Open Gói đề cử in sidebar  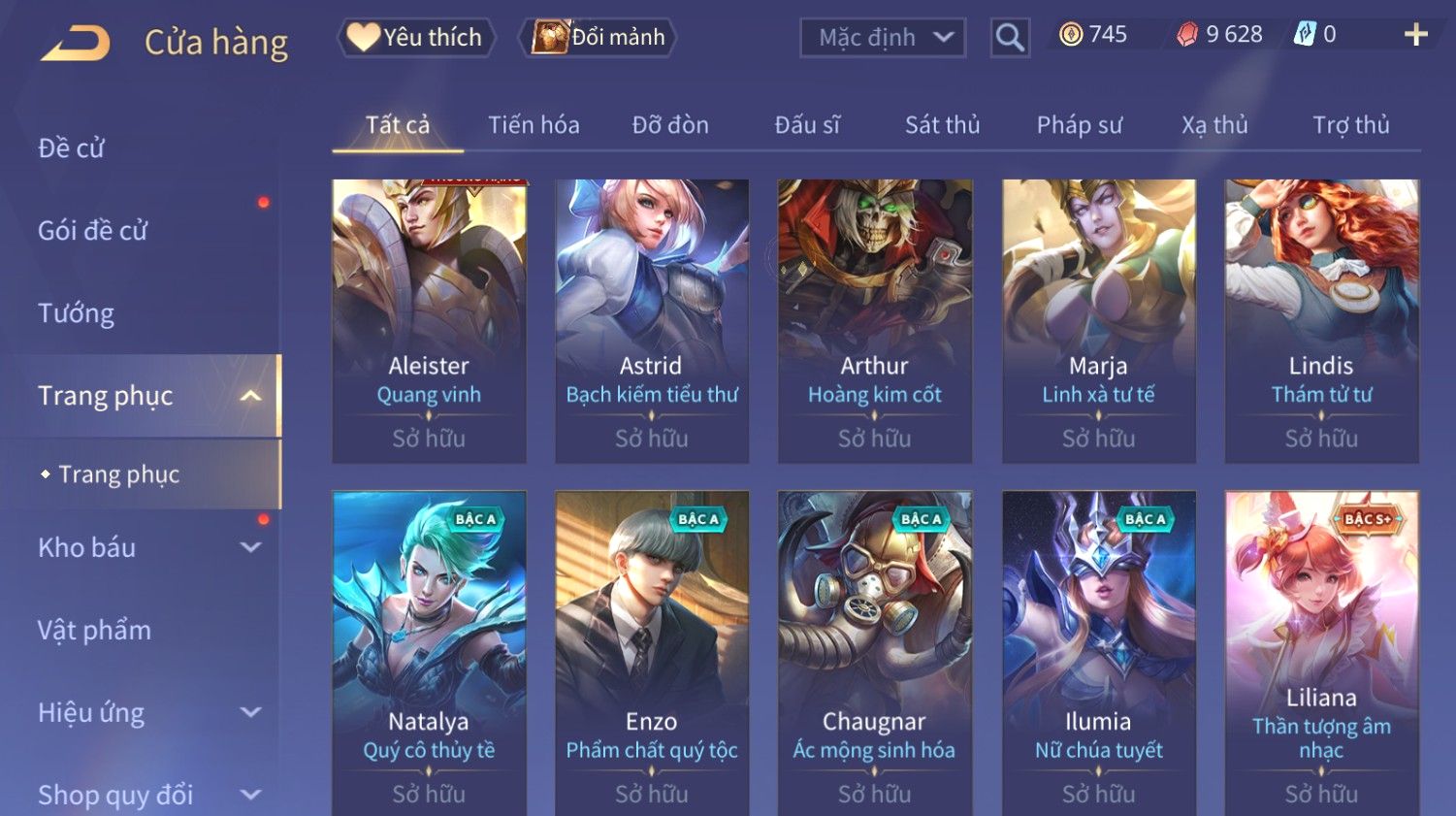click(92, 231)
